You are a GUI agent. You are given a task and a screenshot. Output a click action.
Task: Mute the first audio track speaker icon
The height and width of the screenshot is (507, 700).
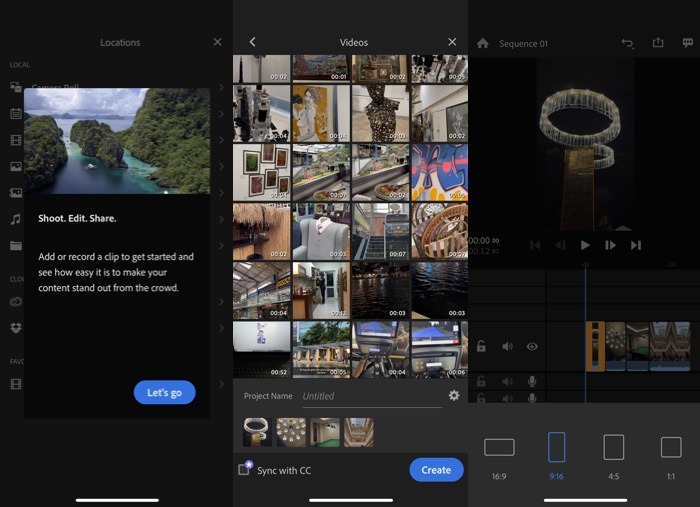(507, 382)
